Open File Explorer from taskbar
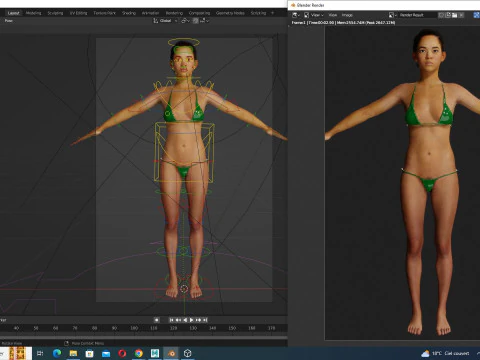 (x=73, y=353)
